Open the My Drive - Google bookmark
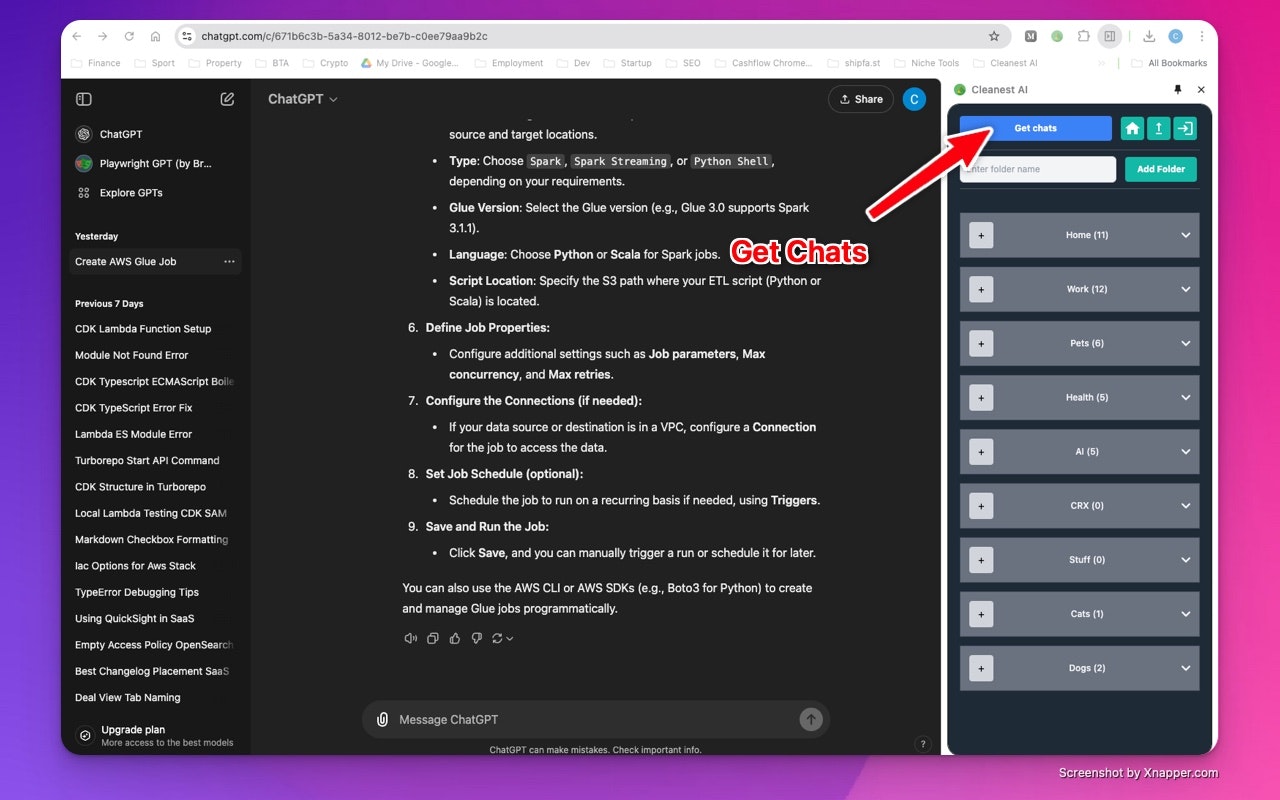This screenshot has height=800, width=1280. click(x=409, y=63)
